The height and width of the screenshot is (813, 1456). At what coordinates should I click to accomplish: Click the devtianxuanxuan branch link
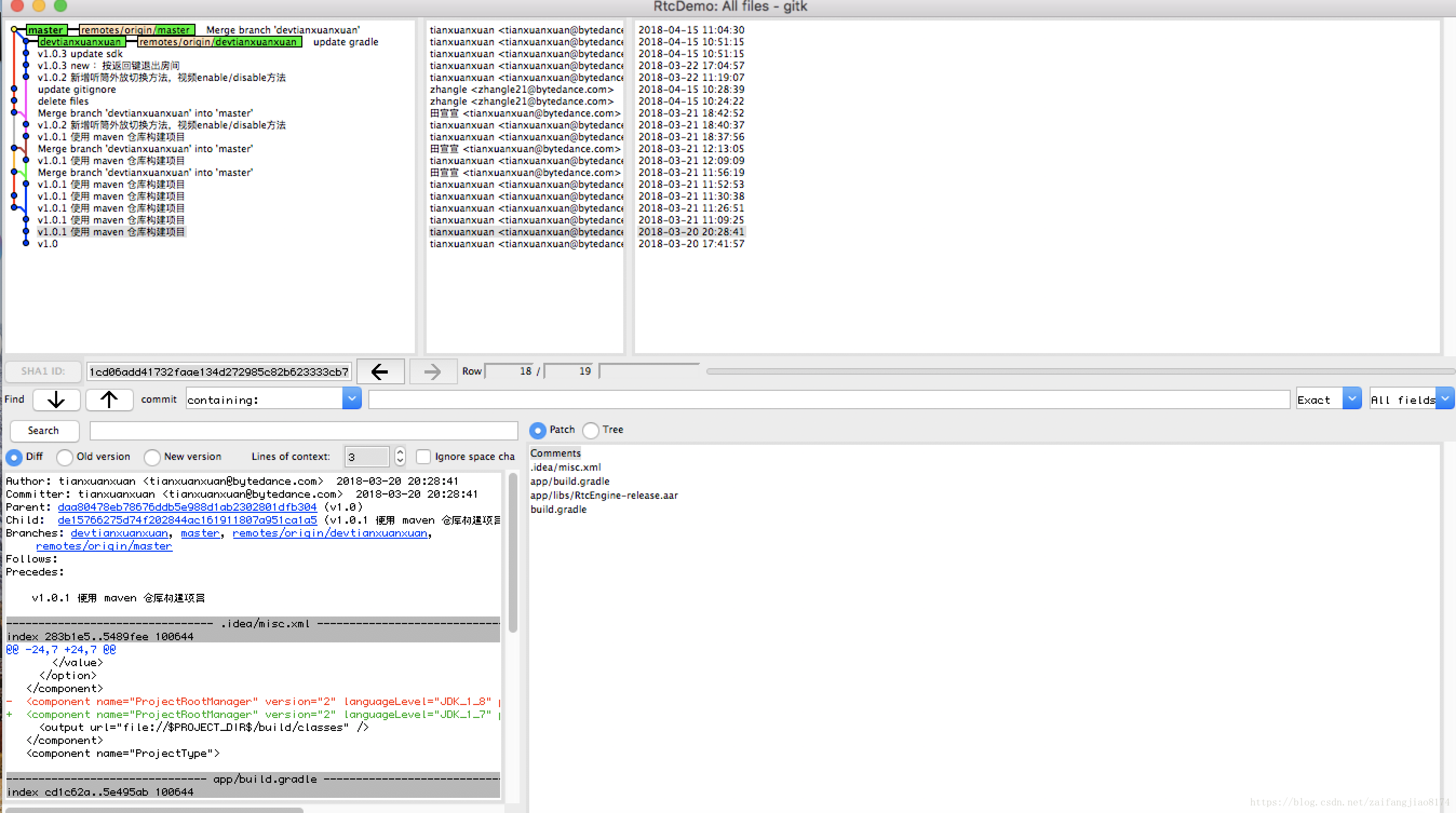click(x=119, y=533)
